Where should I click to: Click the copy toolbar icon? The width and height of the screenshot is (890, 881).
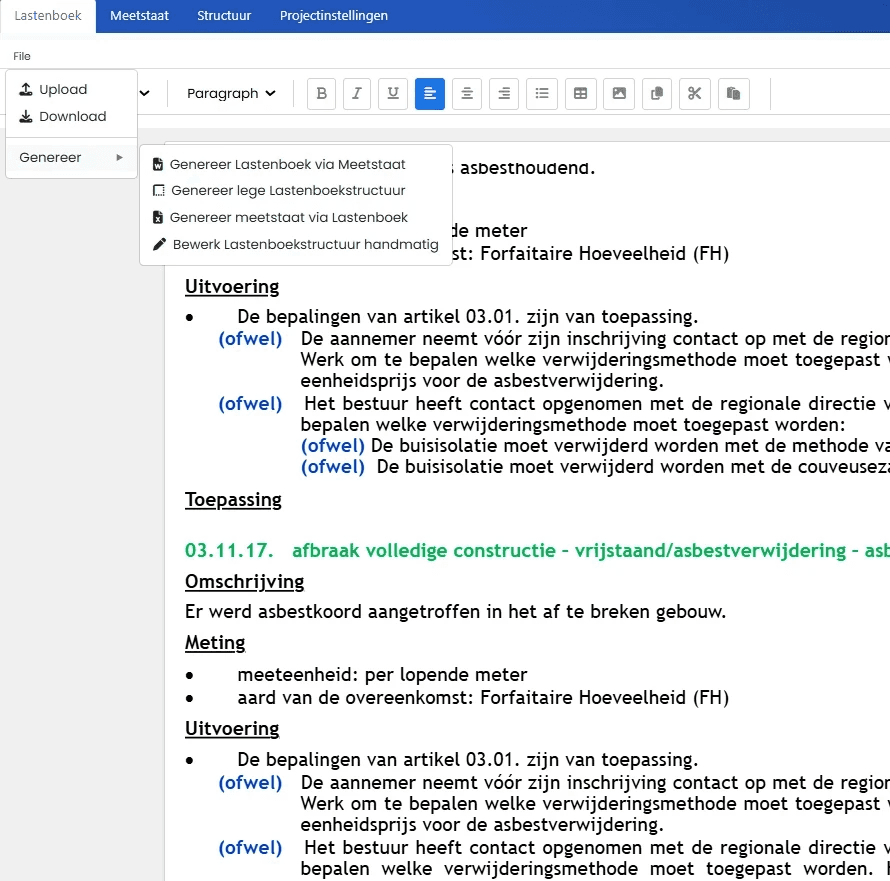(657, 94)
